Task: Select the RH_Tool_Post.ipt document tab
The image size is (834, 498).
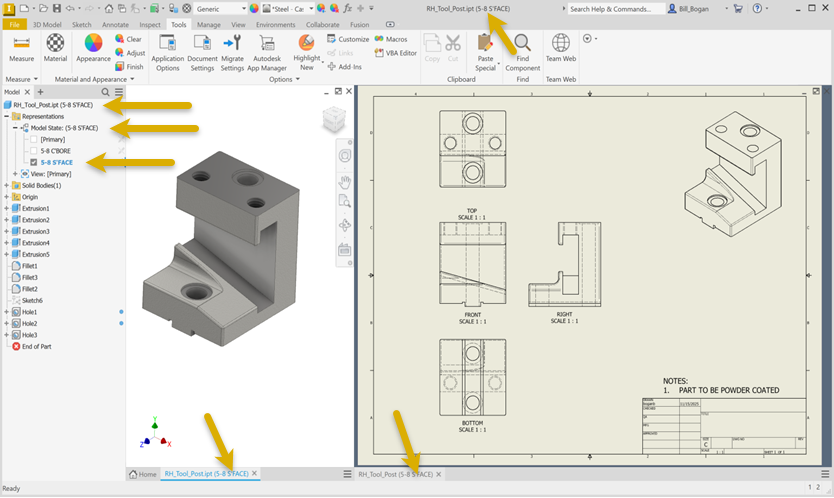Action: click(206, 474)
